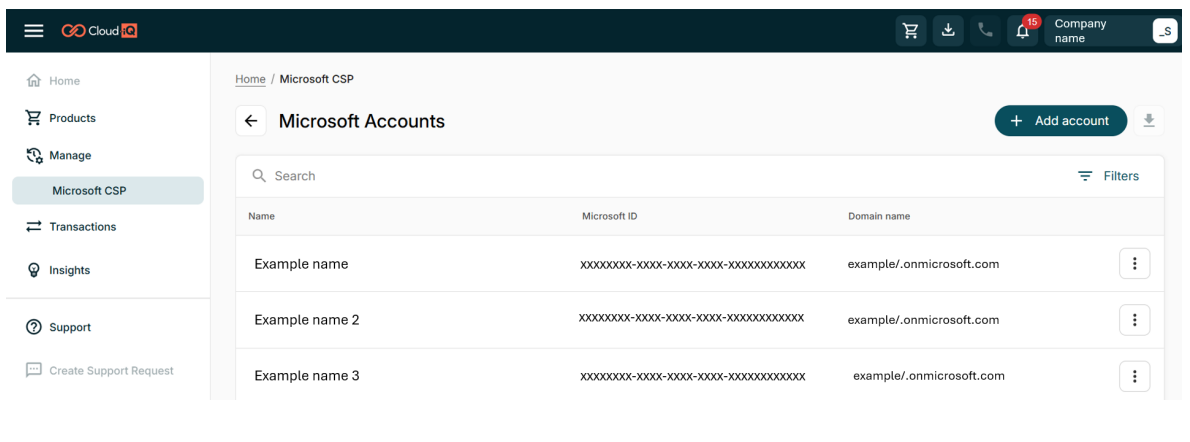Click the downloads icon in top bar
Viewport: 1190px width, 442px height.
(x=948, y=30)
